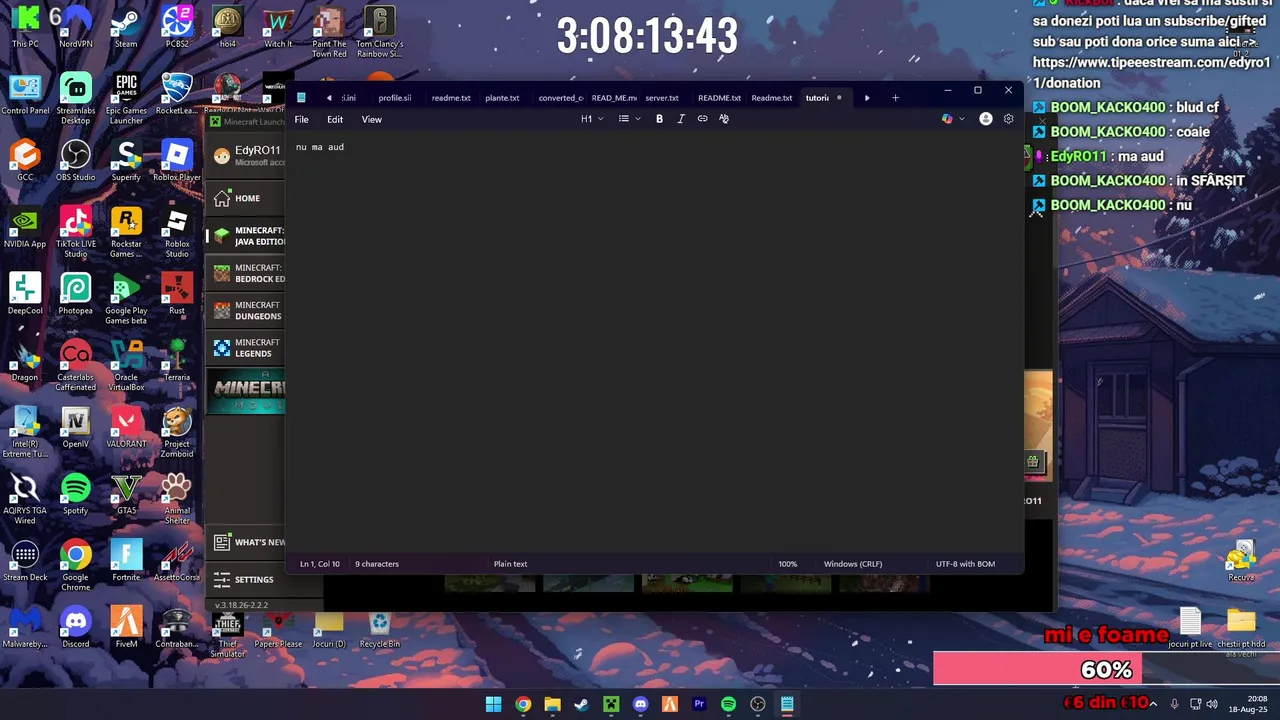The width and height of the screenshot is (1280, 720).
Task: Insert a link in Notepad
Action: (702, 119)
